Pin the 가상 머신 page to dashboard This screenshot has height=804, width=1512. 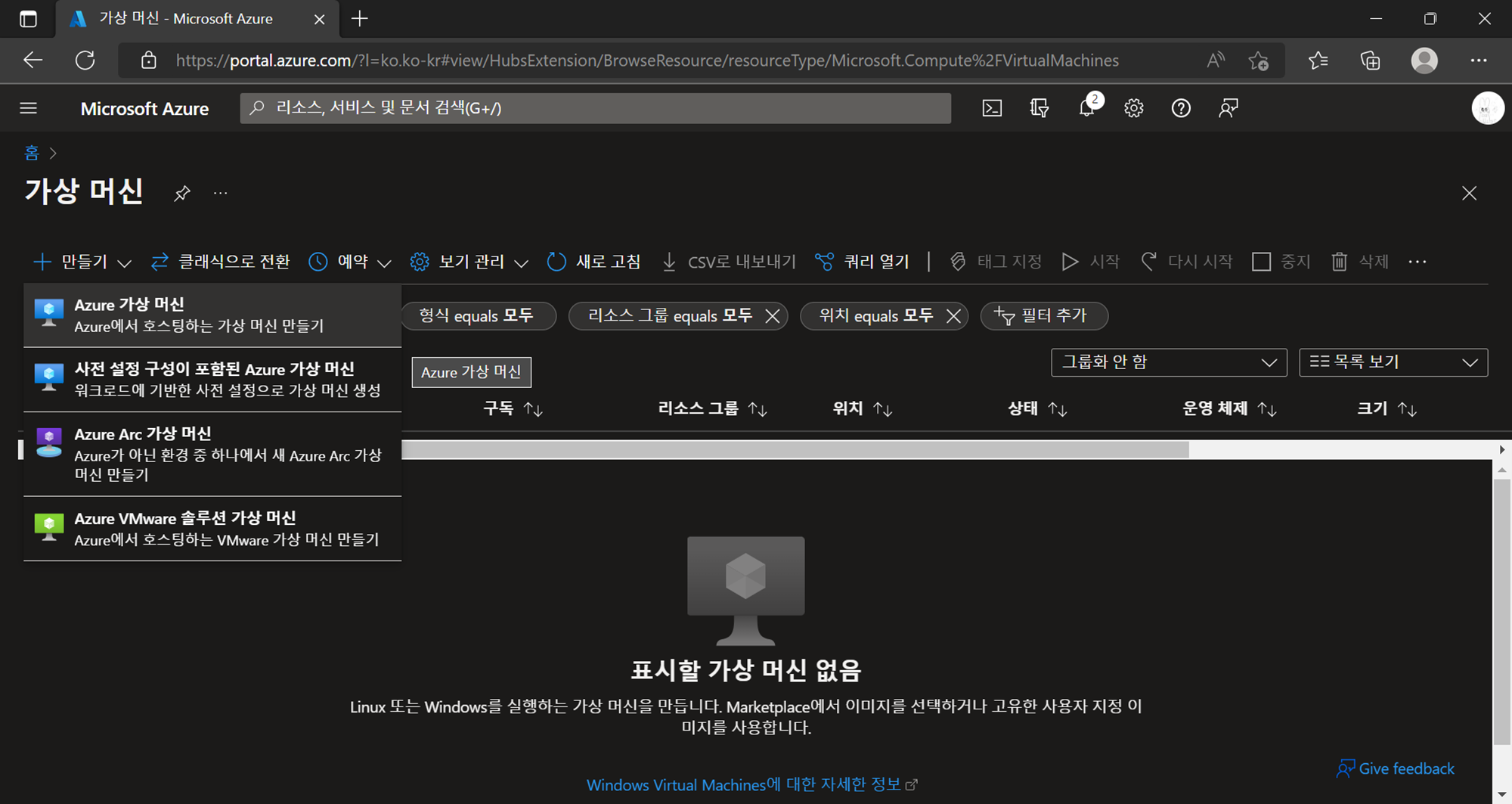181,194
